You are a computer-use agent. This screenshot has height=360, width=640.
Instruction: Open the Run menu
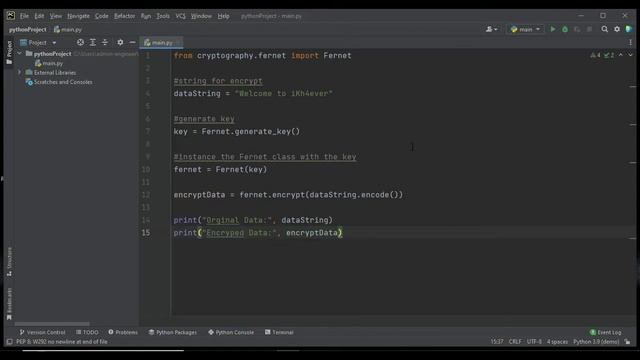(146, 16)
